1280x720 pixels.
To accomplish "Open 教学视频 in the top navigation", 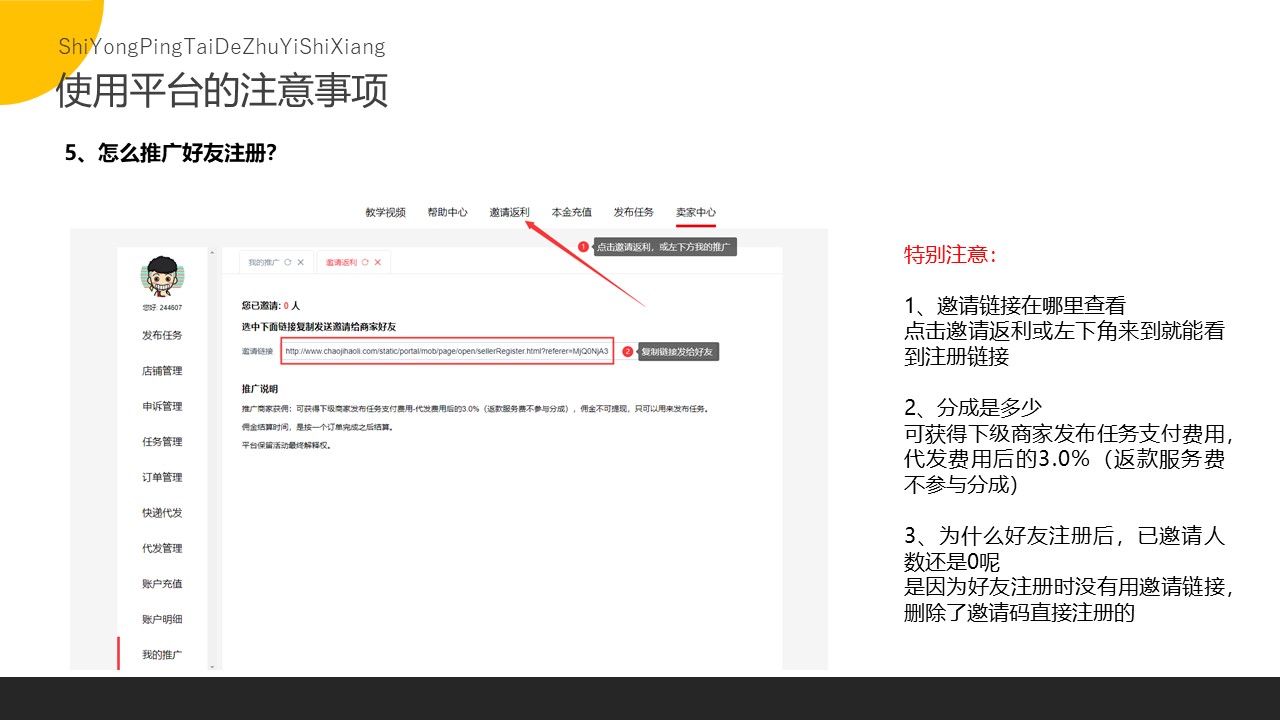I will [385, 212].
